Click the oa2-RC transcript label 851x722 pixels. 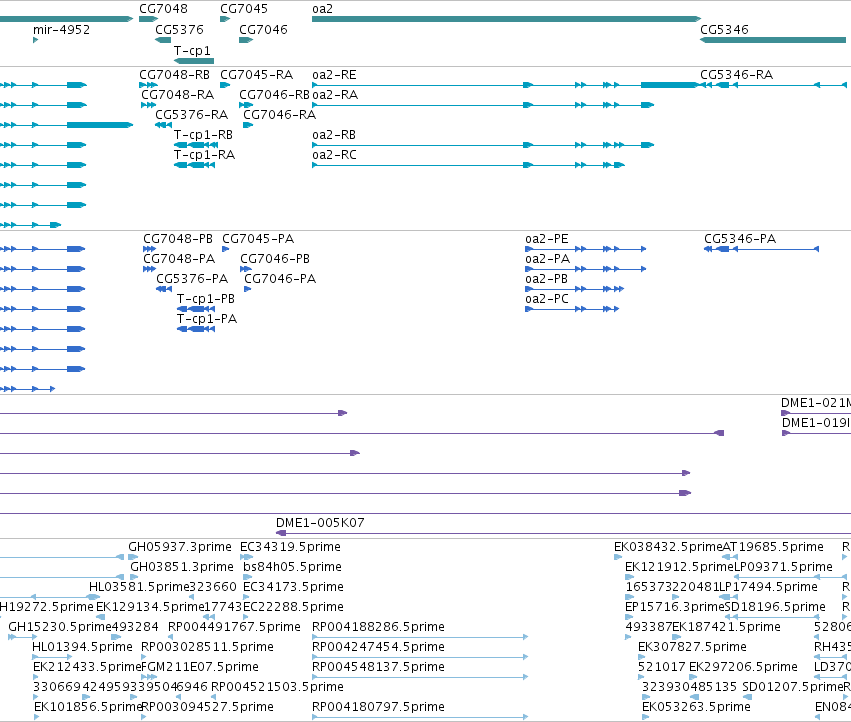[334, 155]
